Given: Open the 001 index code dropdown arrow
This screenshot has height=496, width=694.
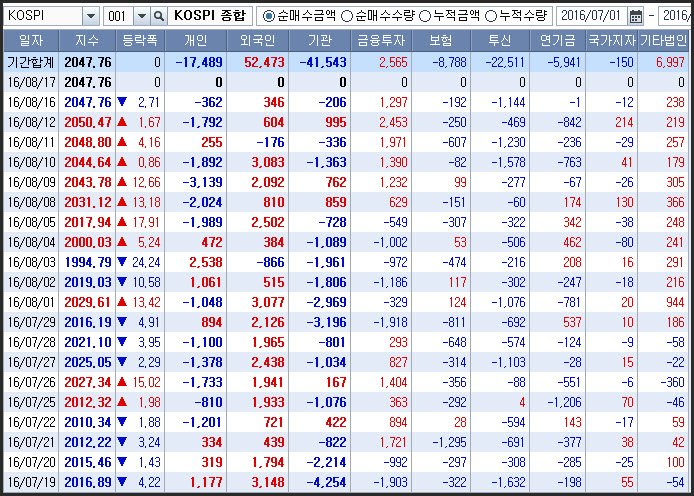Looking at the screenshot, I should click(x=142, y=16).
